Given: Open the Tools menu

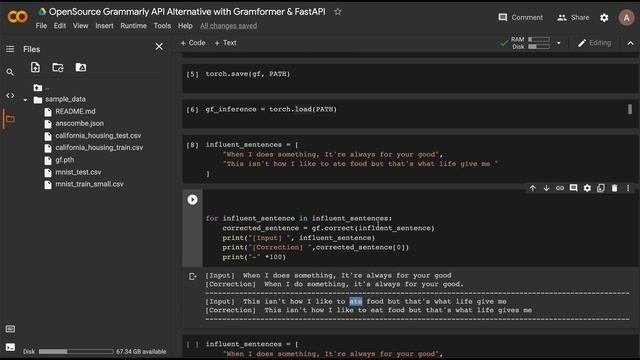Looking at the screenshot, I should (x=162, y=26).
